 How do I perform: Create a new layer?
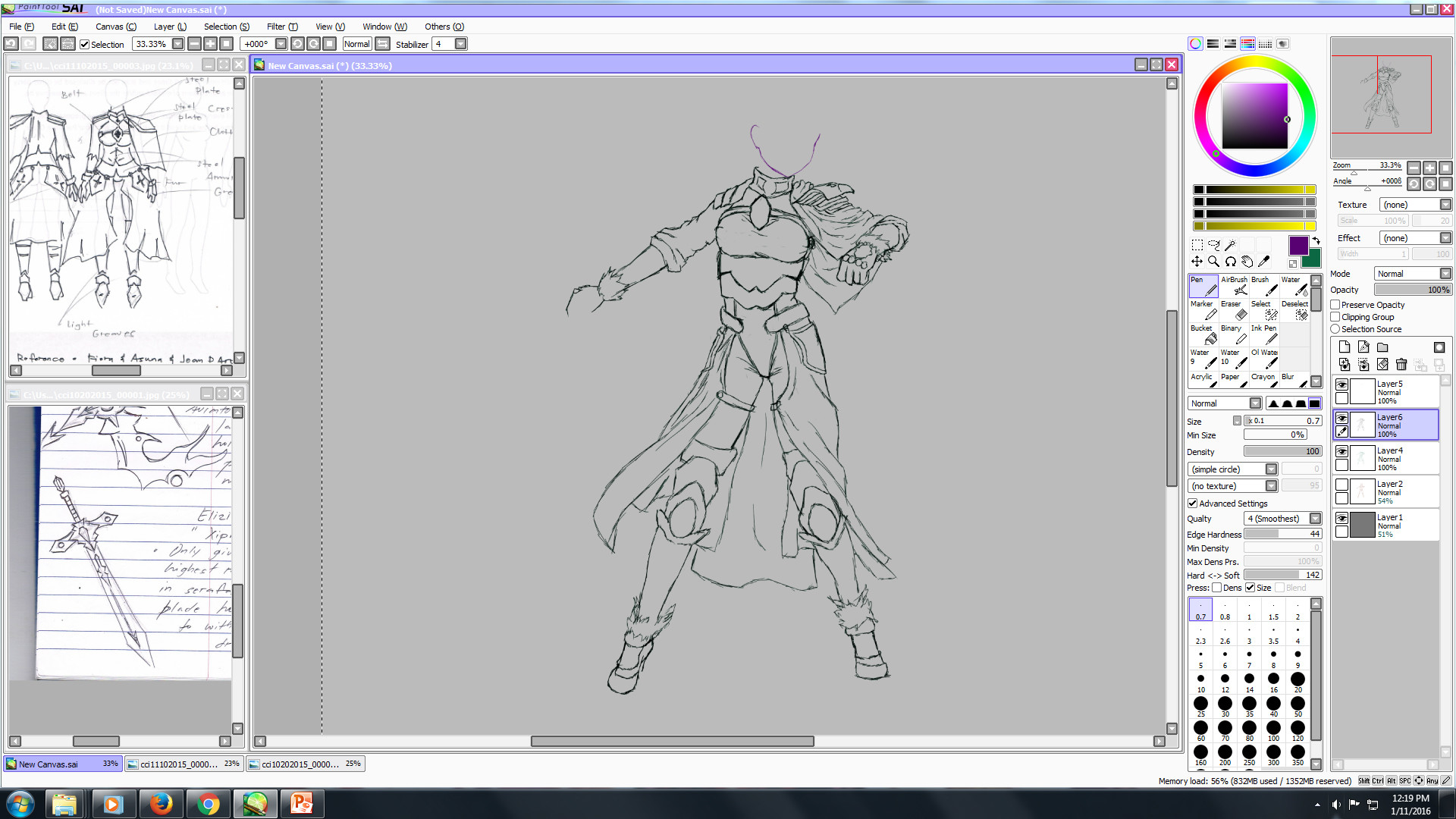(1343, 347)
